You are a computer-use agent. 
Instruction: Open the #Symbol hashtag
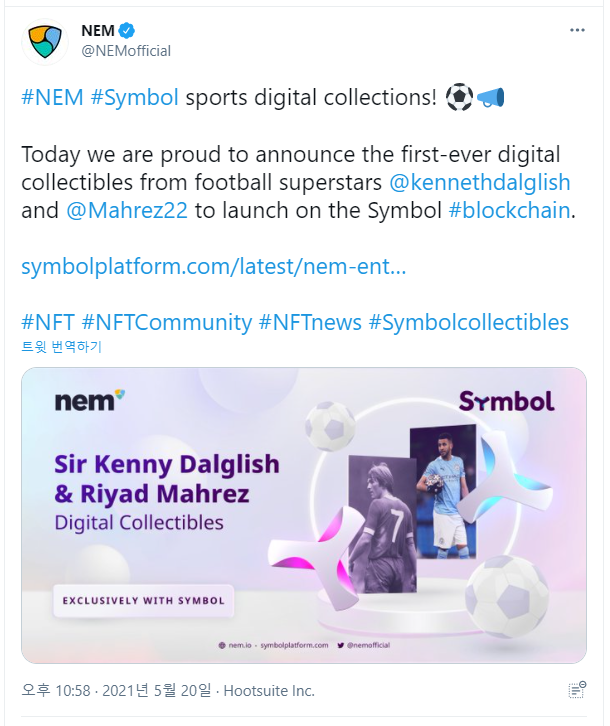pos(135,98)
